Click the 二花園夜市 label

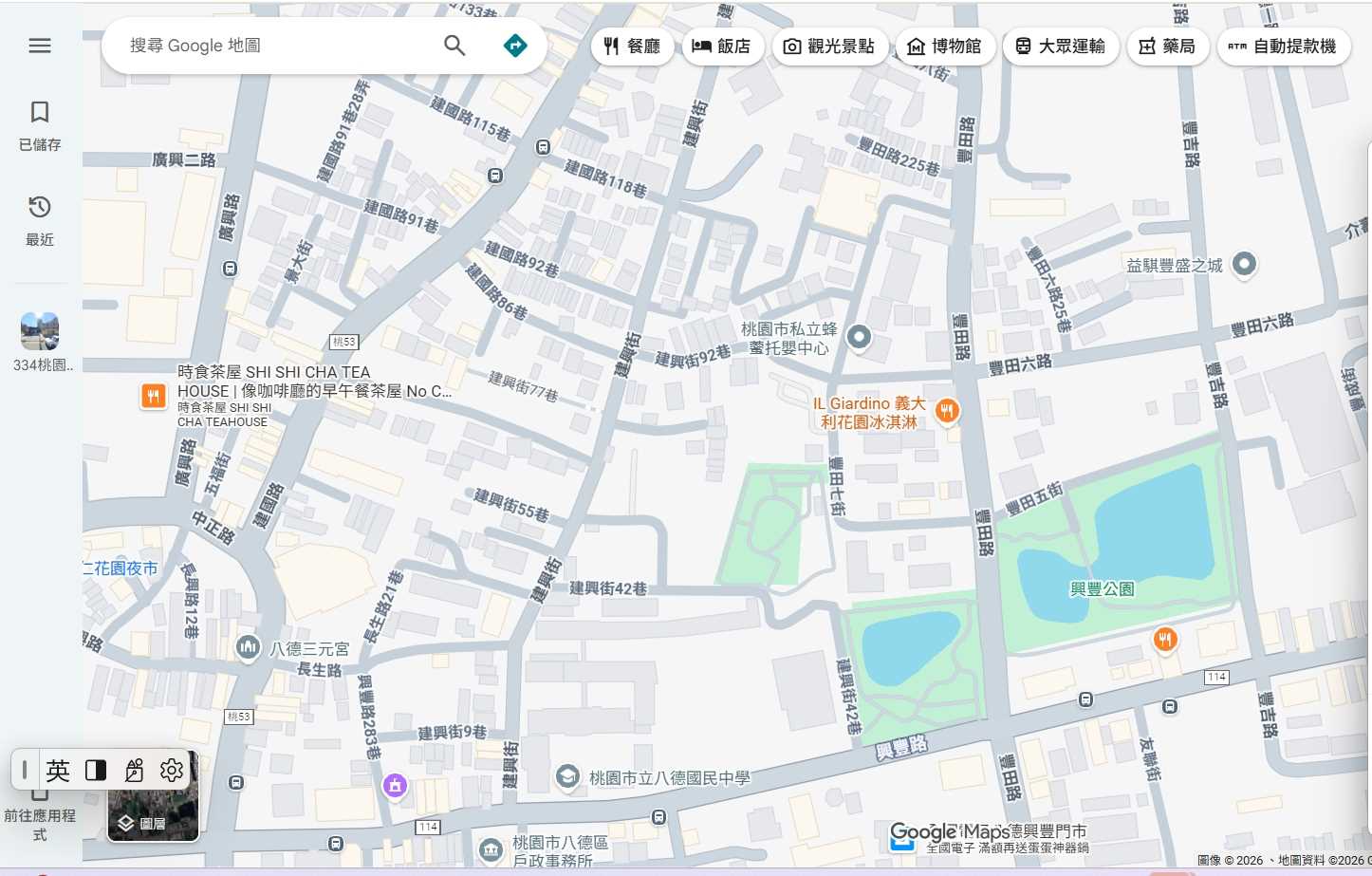(121, 568)
